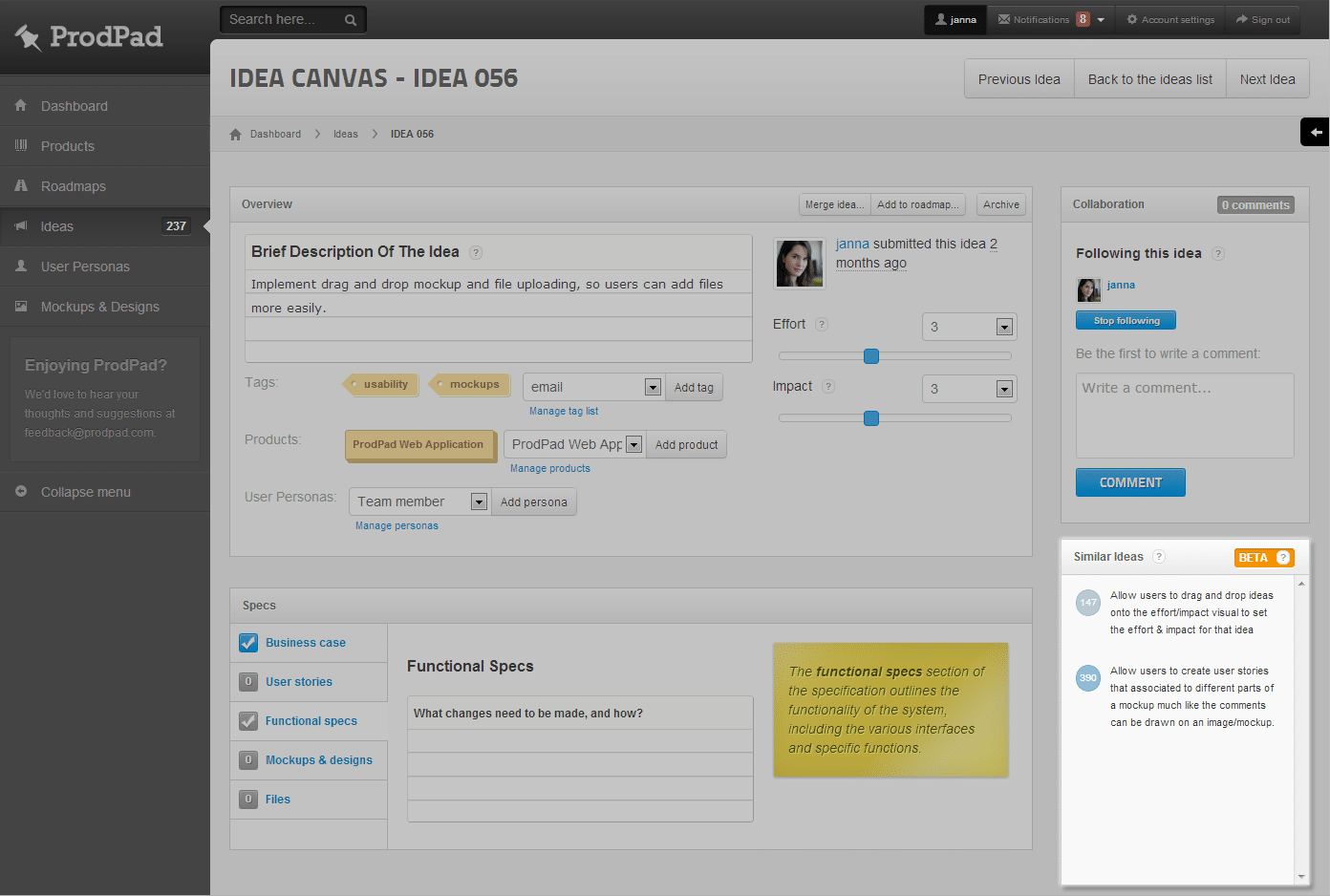1330x896 pixels.
Task: Open the Impact value dropdown
Action: (x=969, y=389)
